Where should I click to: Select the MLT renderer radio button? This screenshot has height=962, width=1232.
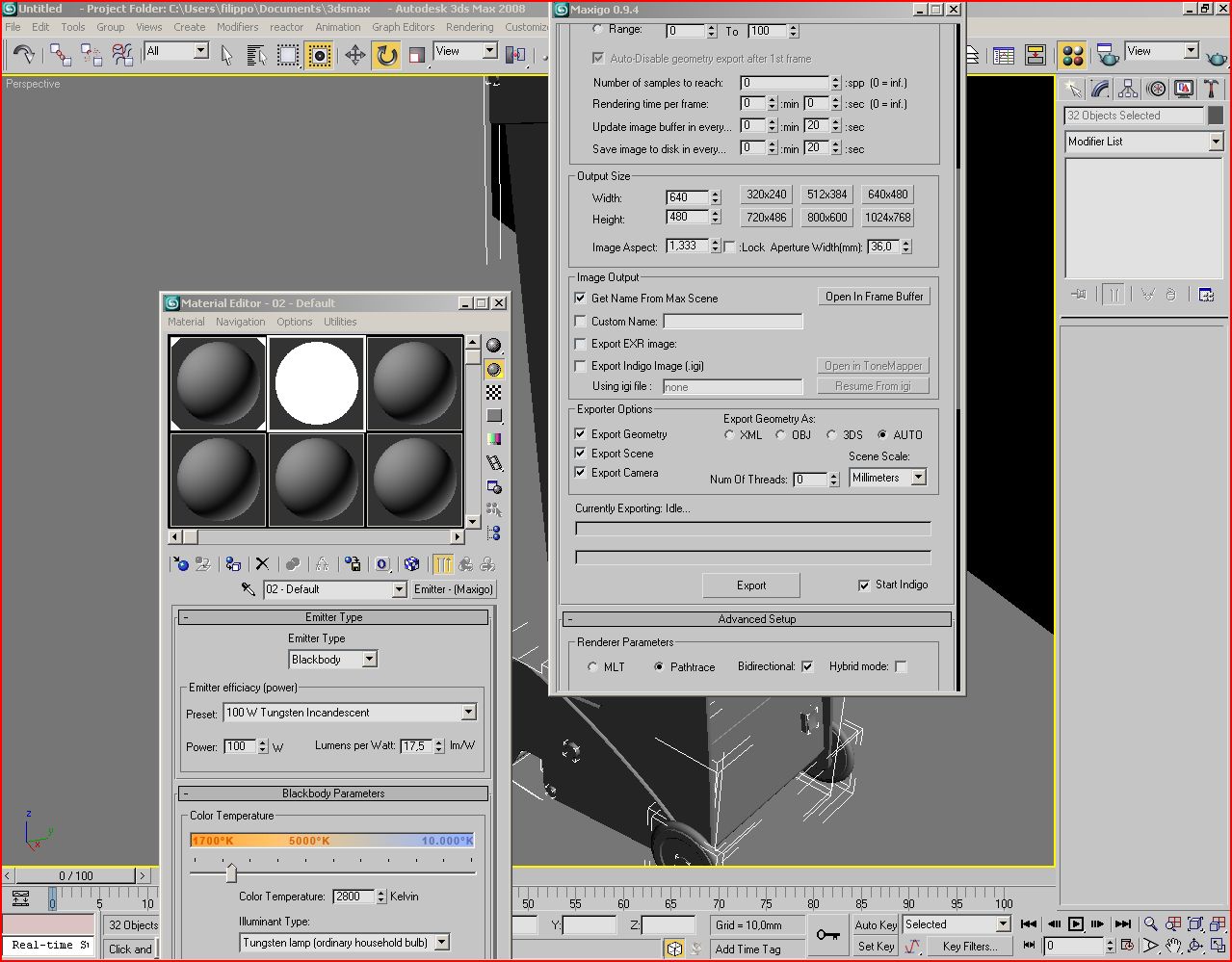click(x=592, y=666)
